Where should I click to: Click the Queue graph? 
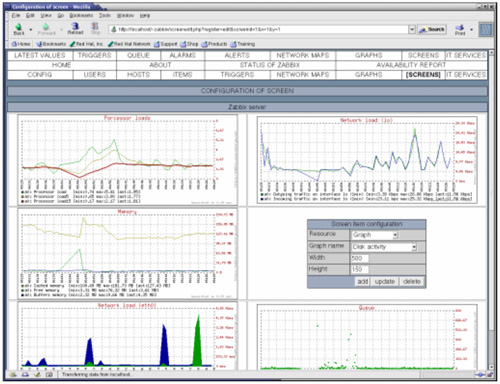(x=367, y=337)
